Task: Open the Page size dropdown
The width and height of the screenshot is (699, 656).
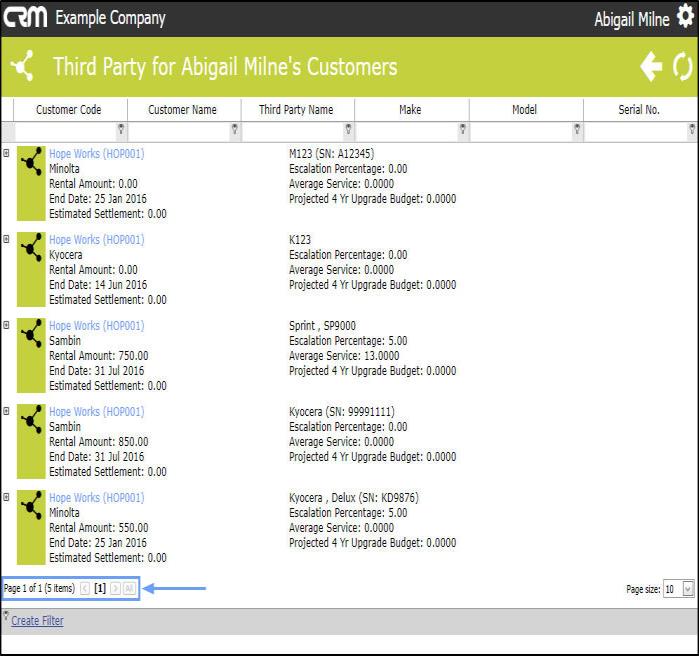Action: (x=688, y=589)
